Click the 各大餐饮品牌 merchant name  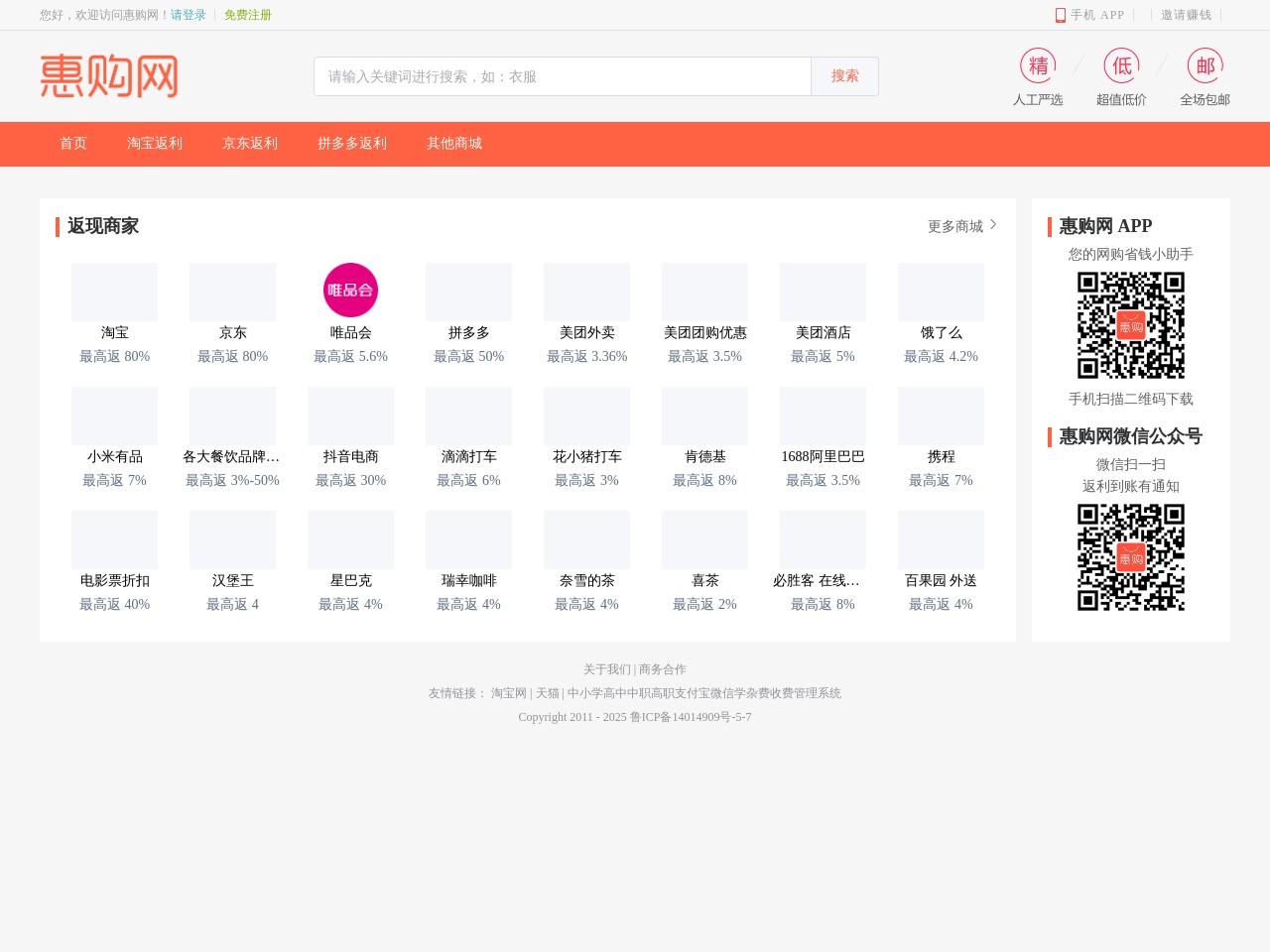point(232,456)
